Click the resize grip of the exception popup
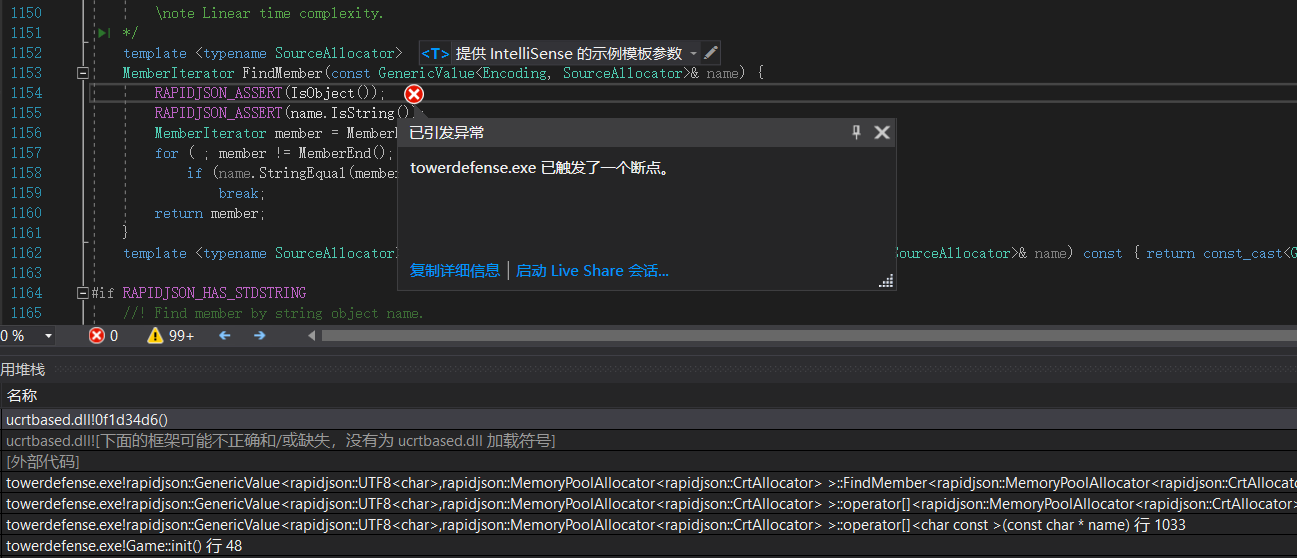 [885, 282]
